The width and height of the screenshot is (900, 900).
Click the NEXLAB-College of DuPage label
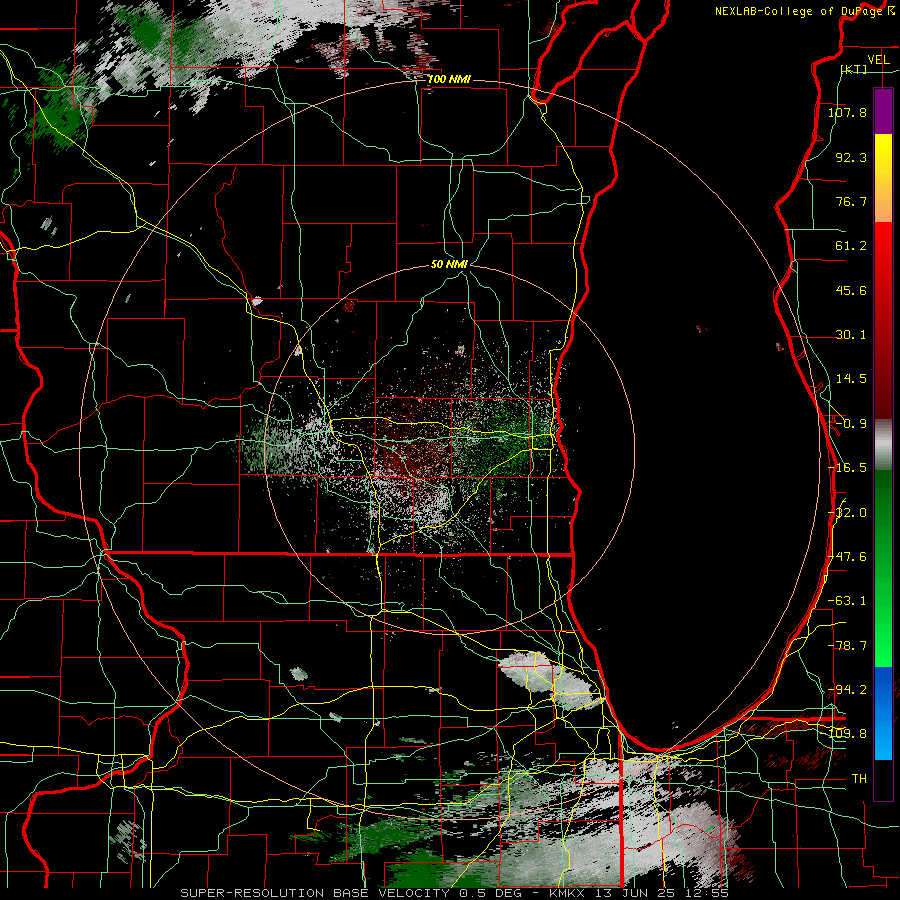tap(800, 11)
